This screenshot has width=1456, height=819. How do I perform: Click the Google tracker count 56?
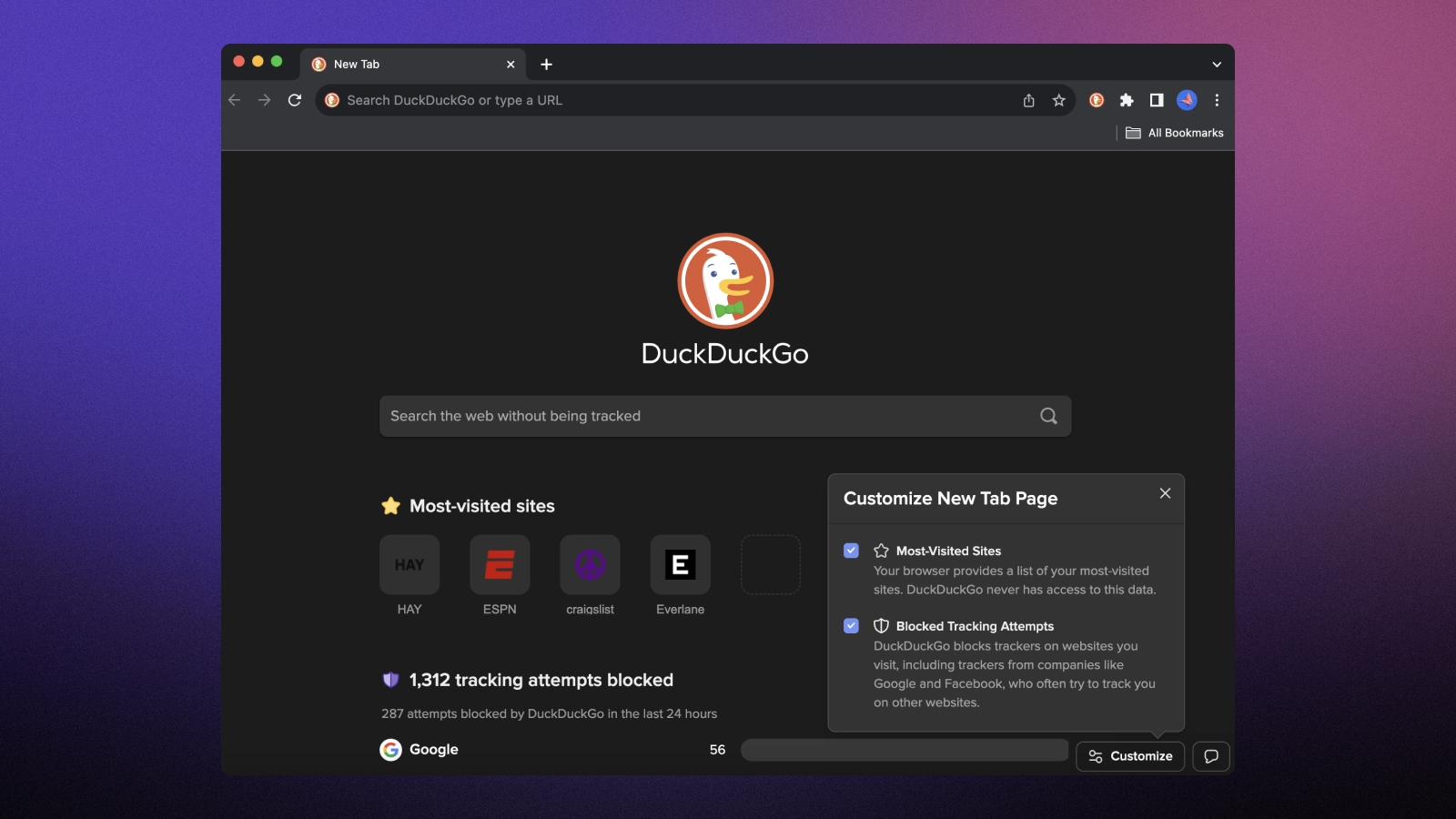pos(717,750)
